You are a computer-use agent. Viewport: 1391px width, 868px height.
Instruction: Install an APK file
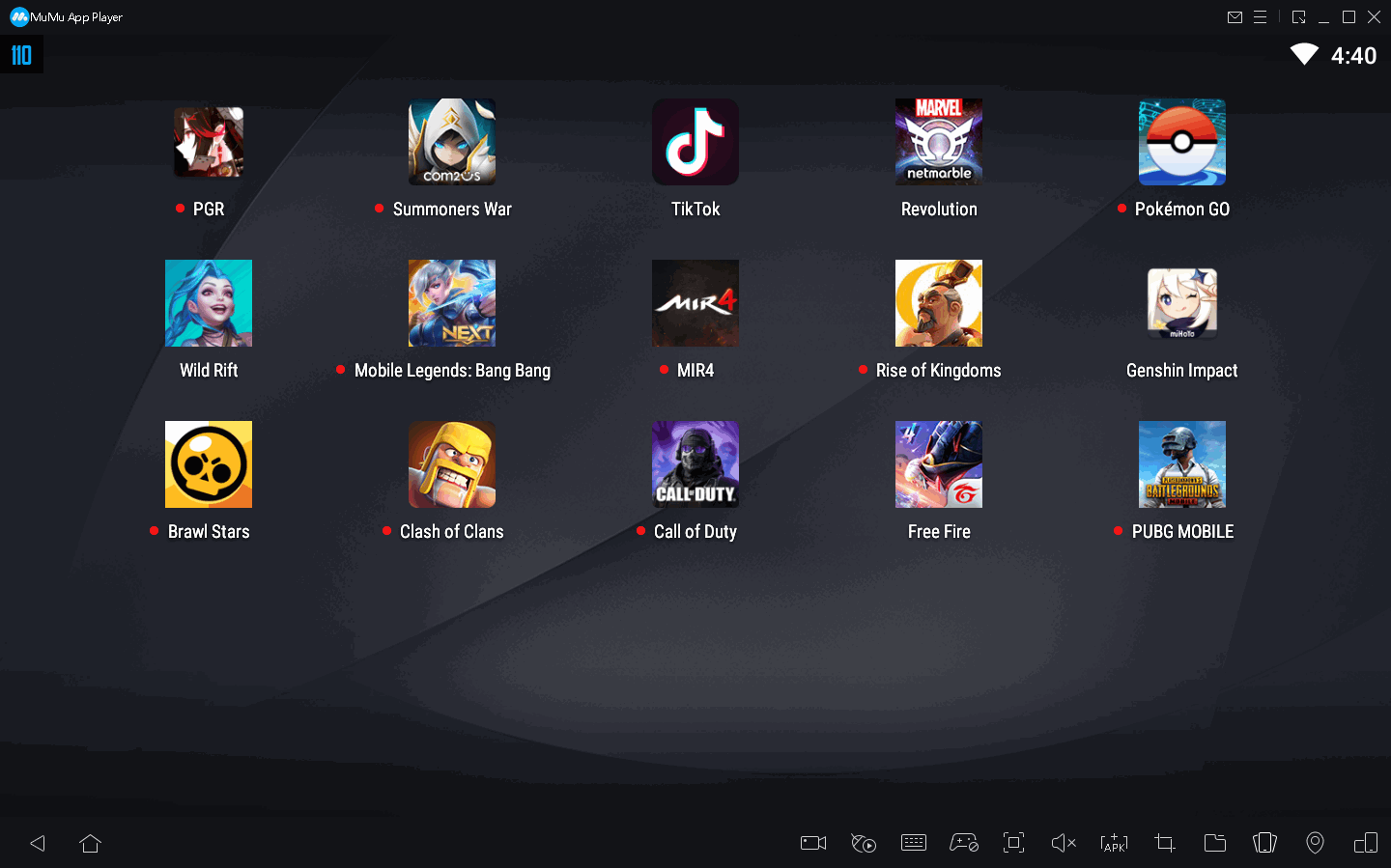[x=1114, y=843]
